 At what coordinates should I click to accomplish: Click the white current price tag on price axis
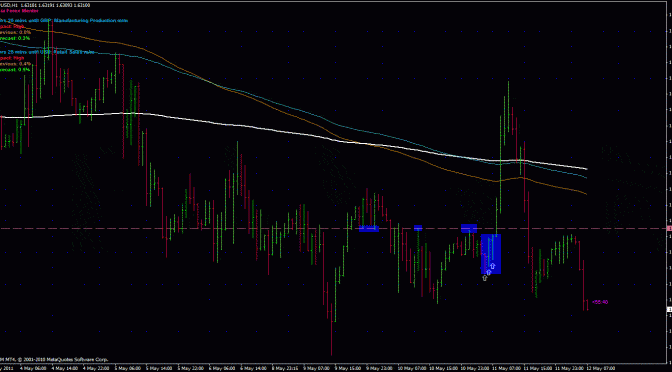pos(670,309)
